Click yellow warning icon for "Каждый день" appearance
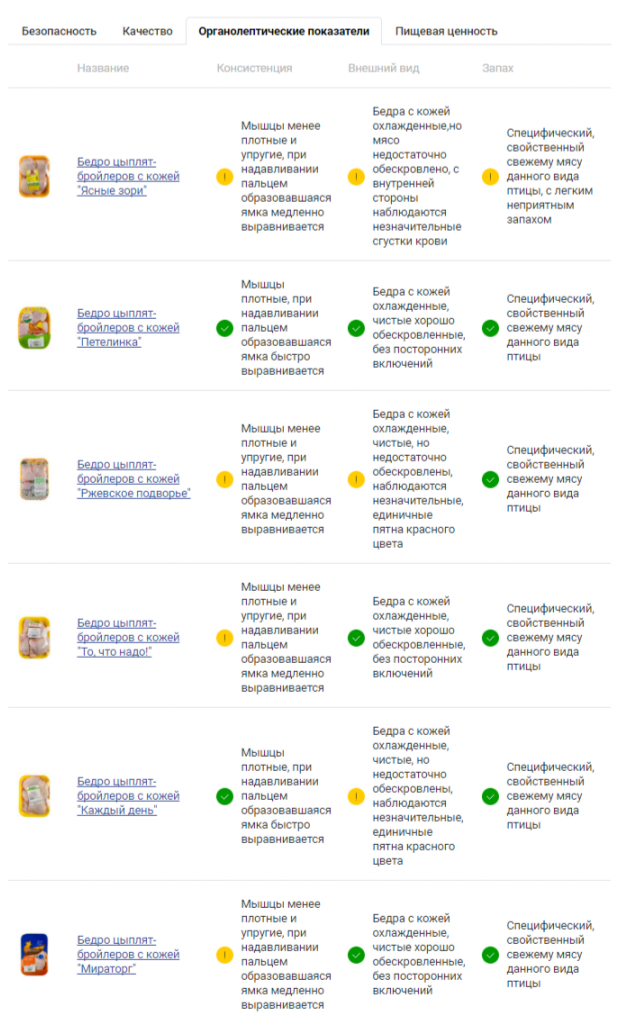617x1020 pixels. pyautogui.click(x=356, y=796)
